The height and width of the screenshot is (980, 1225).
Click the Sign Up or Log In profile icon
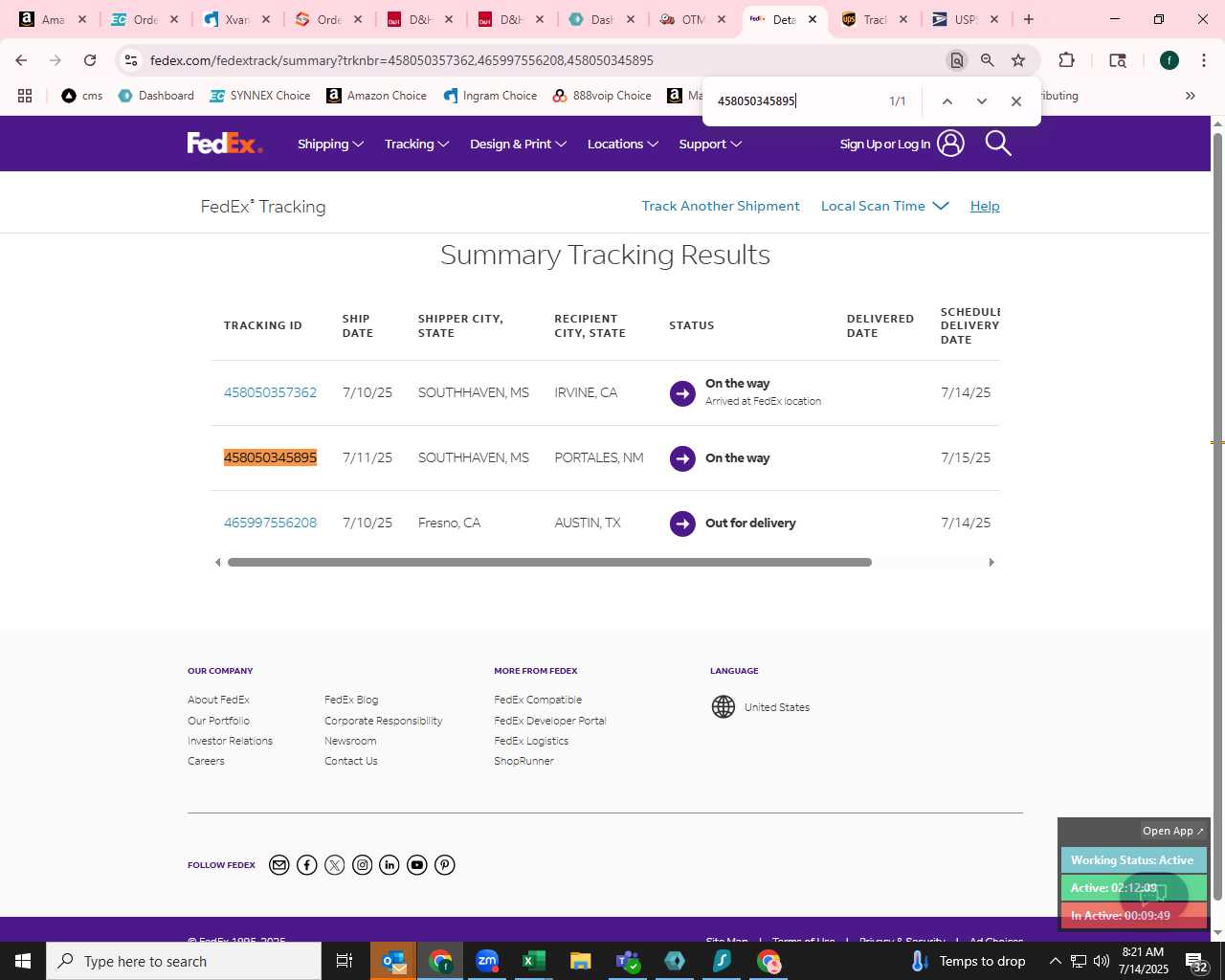pos(950,144)
